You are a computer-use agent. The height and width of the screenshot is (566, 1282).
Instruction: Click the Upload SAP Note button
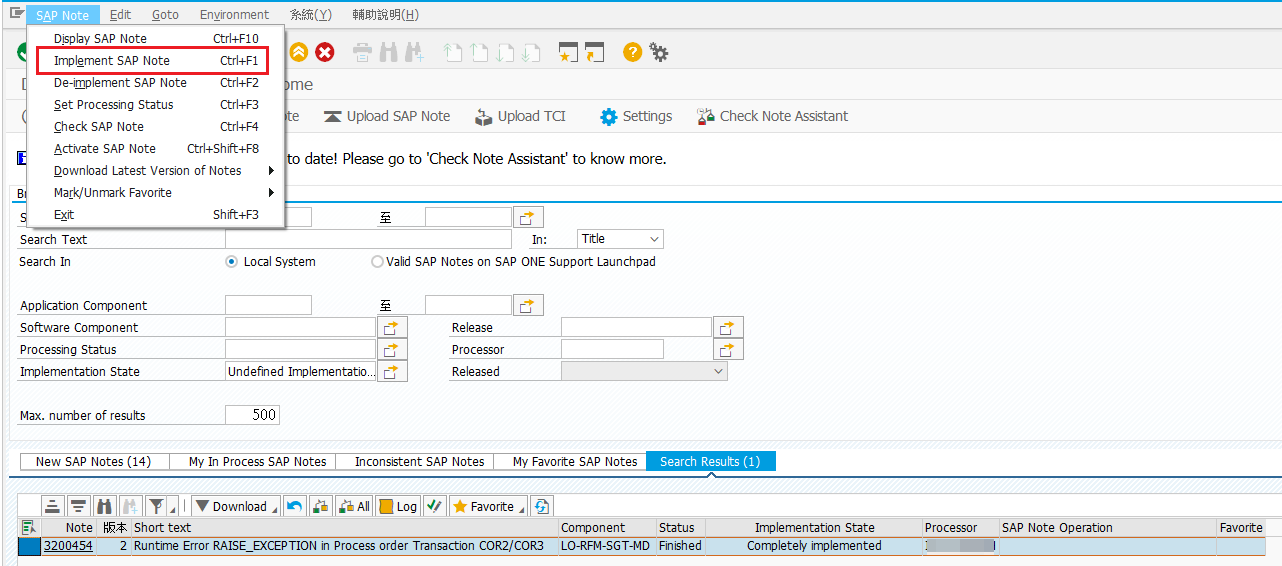click(x=387, y=116)
